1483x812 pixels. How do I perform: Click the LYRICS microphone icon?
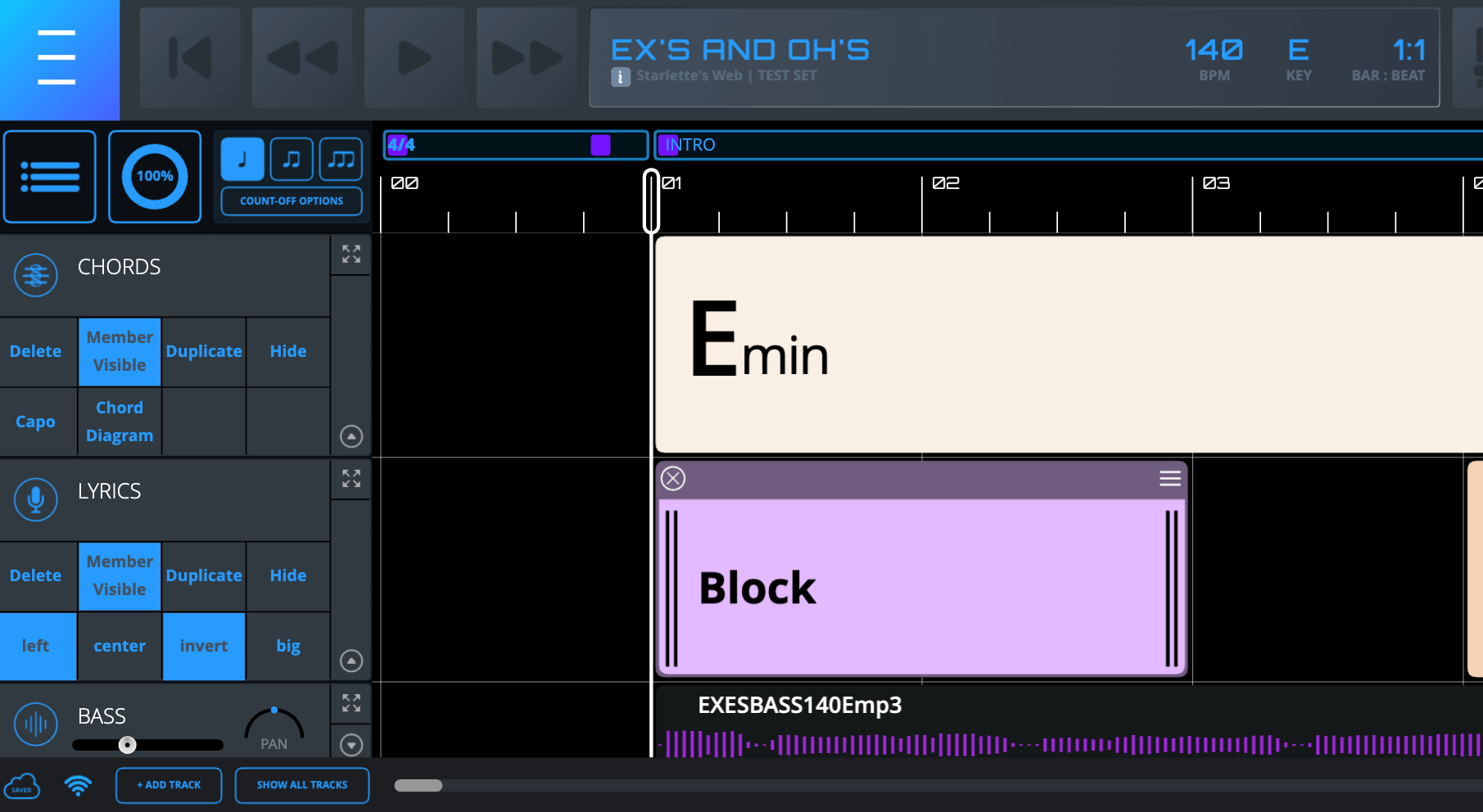click(x=36, y=499)
